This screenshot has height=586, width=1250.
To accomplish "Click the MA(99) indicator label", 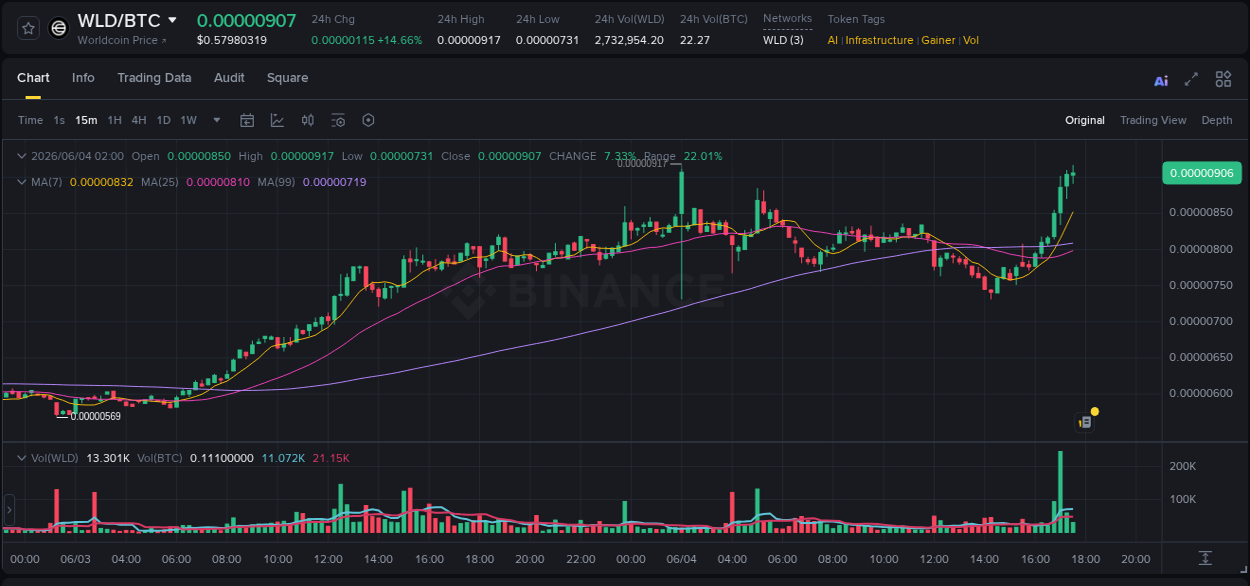I will click(x=277, y=182).
